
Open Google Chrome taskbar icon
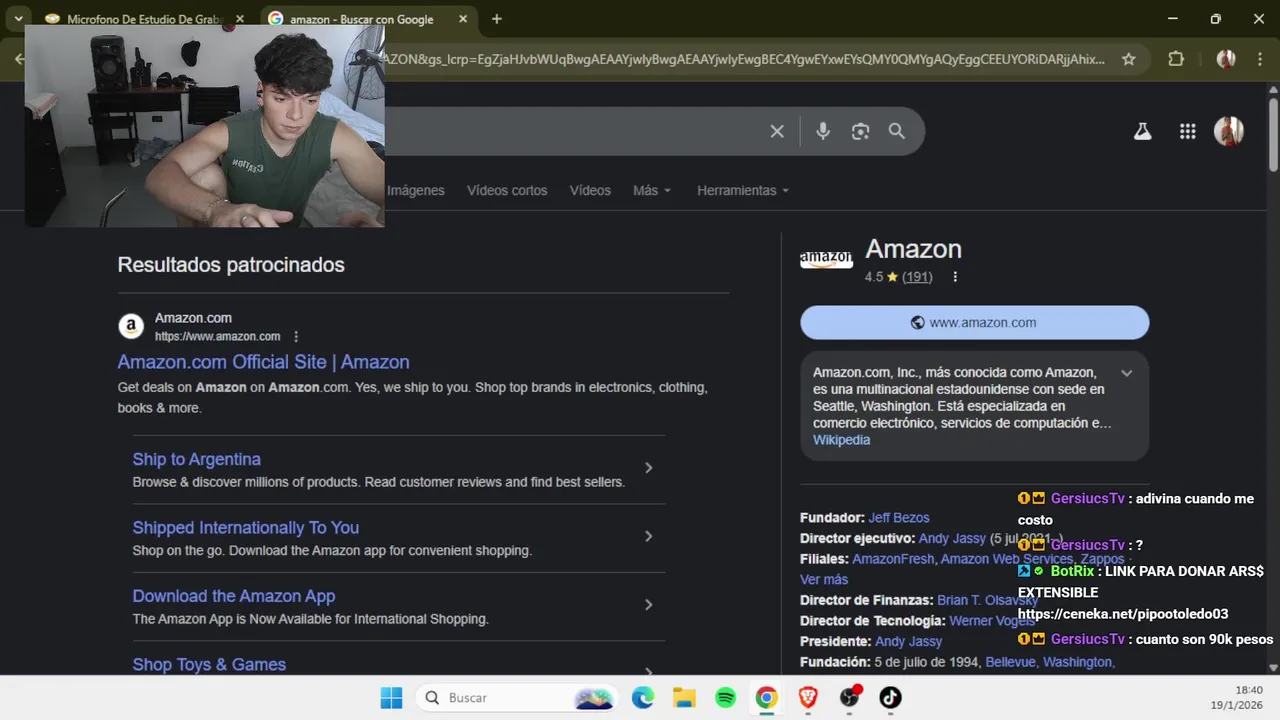[x=766, y=698]
